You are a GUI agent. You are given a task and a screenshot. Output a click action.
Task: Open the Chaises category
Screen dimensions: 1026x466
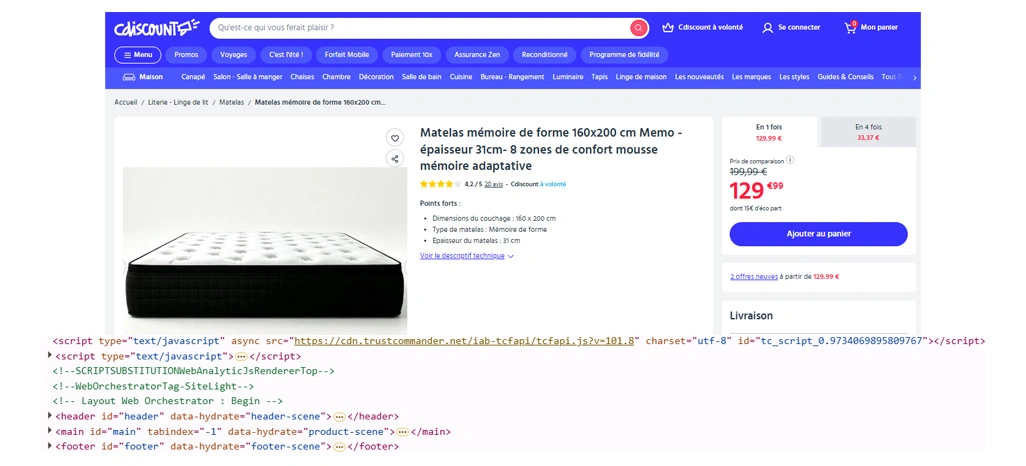[302, 77]
